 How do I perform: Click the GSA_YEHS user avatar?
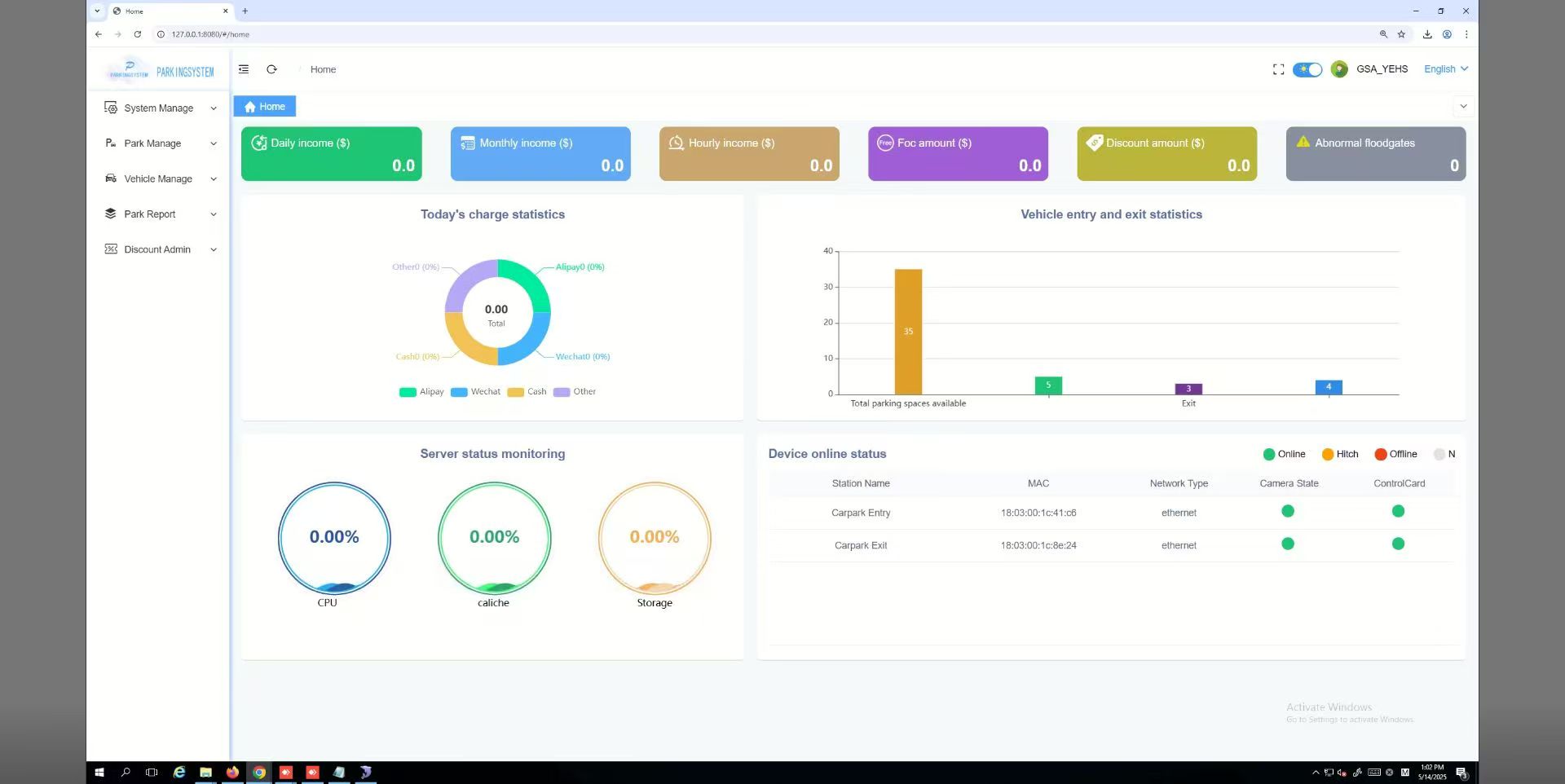tap(1338, 69)
